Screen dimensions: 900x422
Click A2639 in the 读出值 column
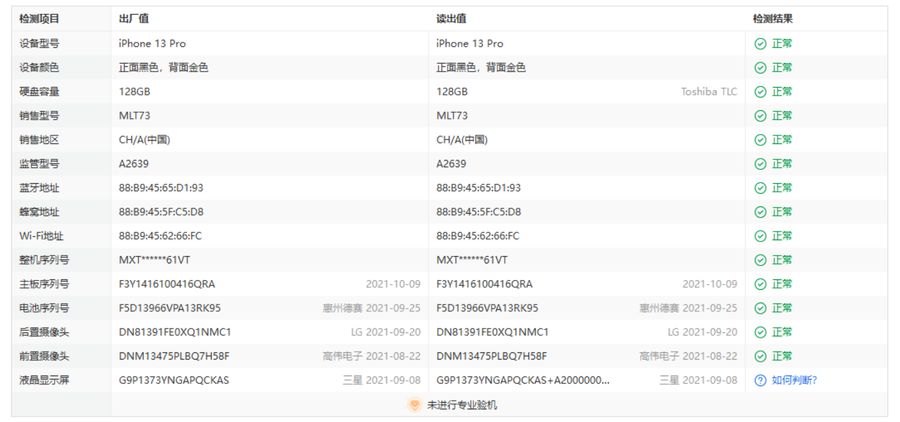(x=451, y=164)
